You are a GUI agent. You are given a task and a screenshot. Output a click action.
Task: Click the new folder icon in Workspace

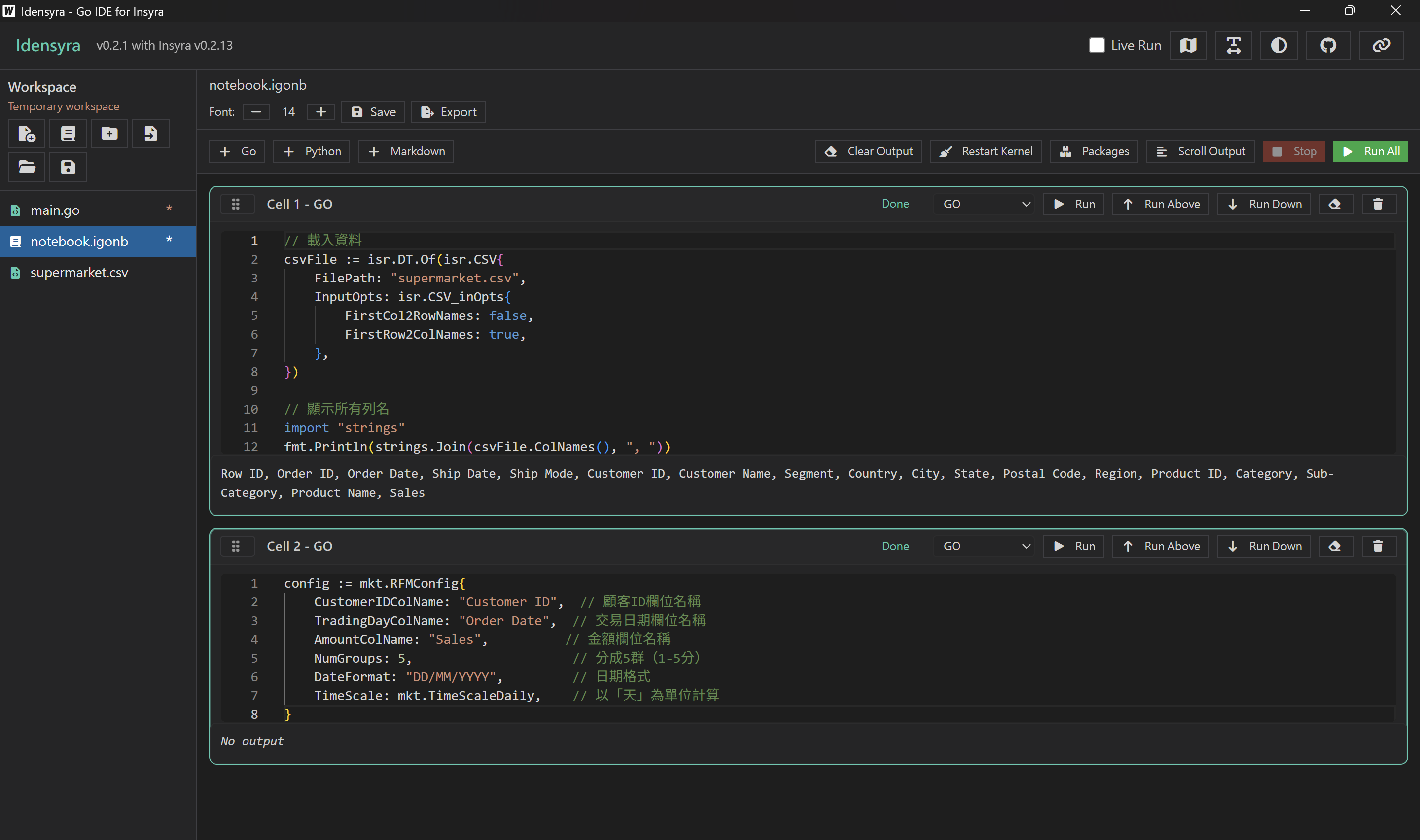pos(109,134)
